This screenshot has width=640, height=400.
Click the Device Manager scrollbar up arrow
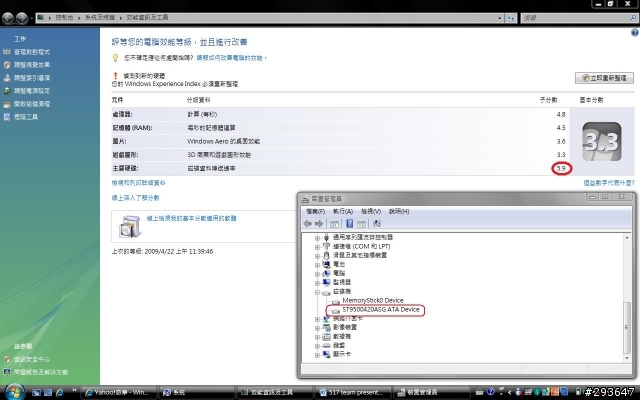point(627,237)
